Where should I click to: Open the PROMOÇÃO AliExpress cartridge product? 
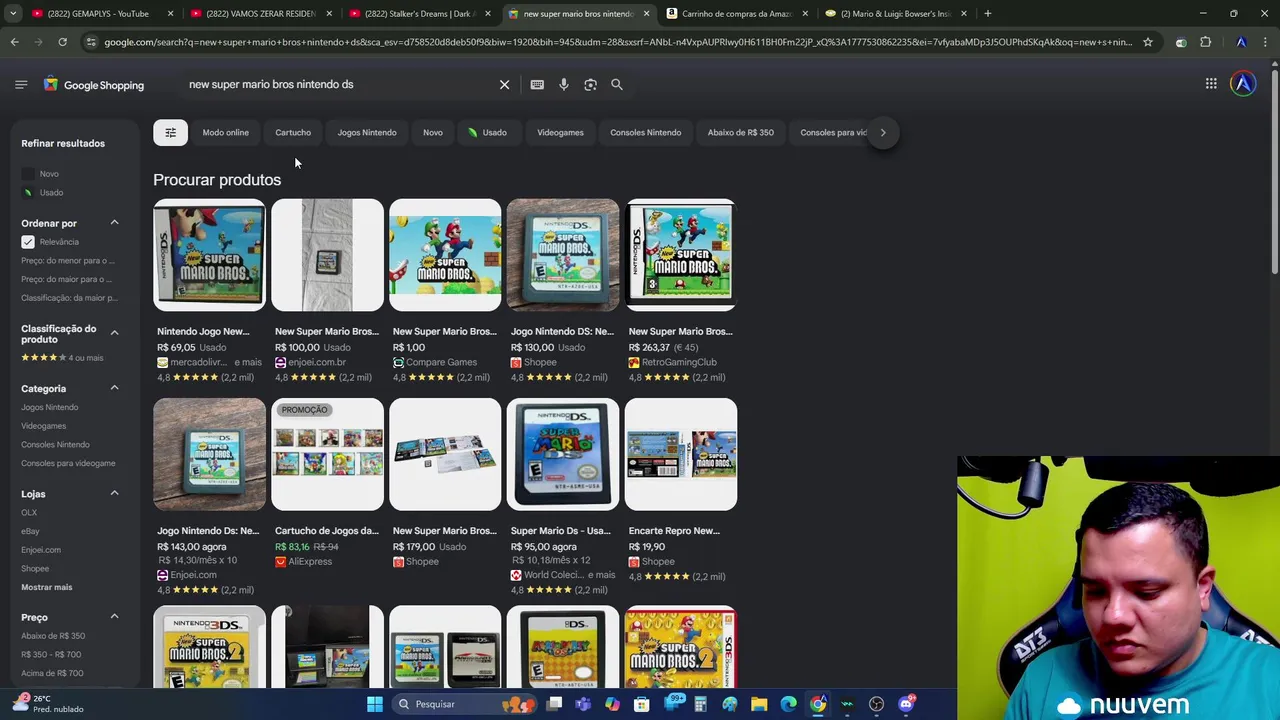[327, 485]
